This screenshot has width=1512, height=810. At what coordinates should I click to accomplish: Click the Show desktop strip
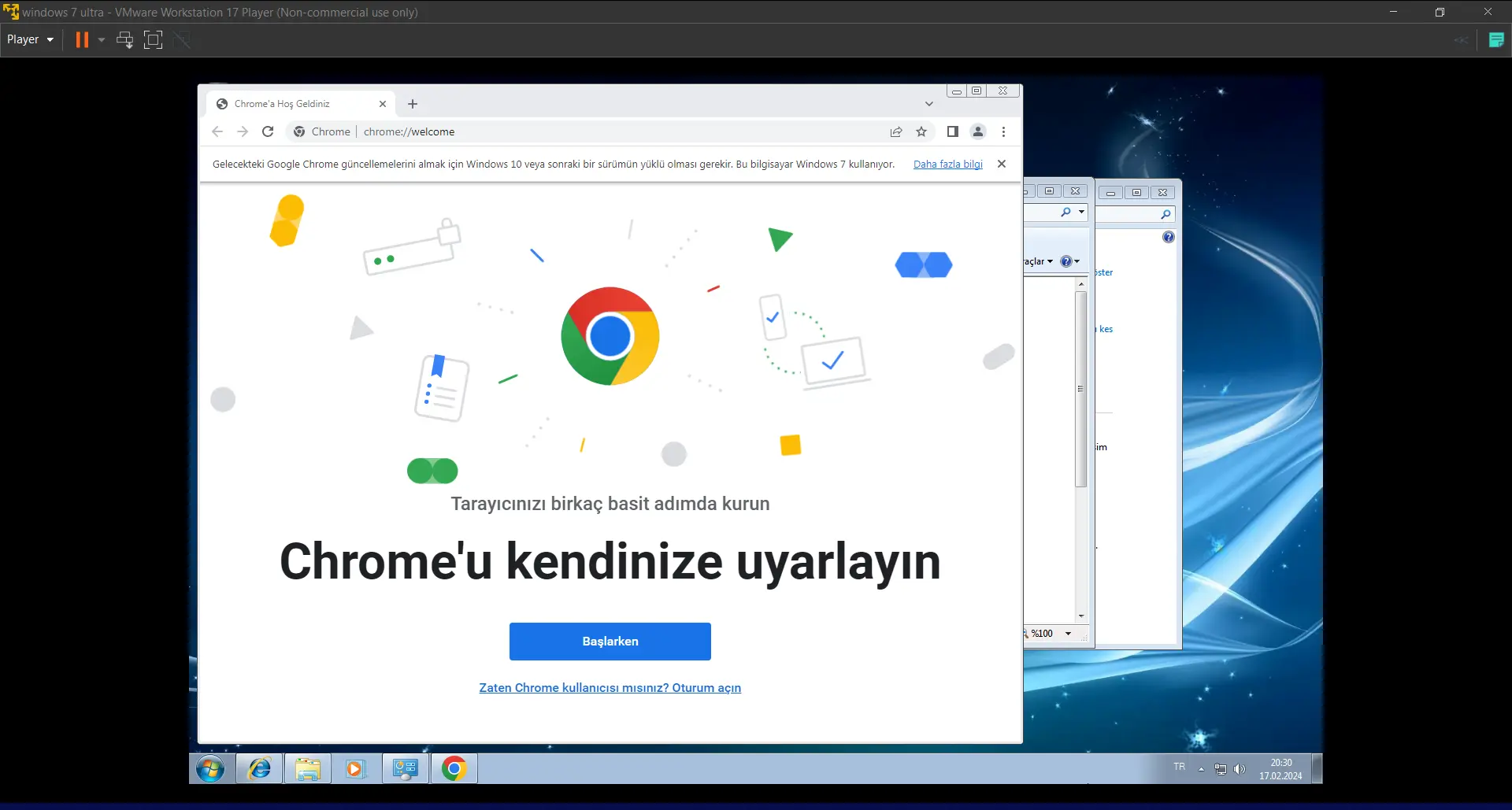[1317, 769]
